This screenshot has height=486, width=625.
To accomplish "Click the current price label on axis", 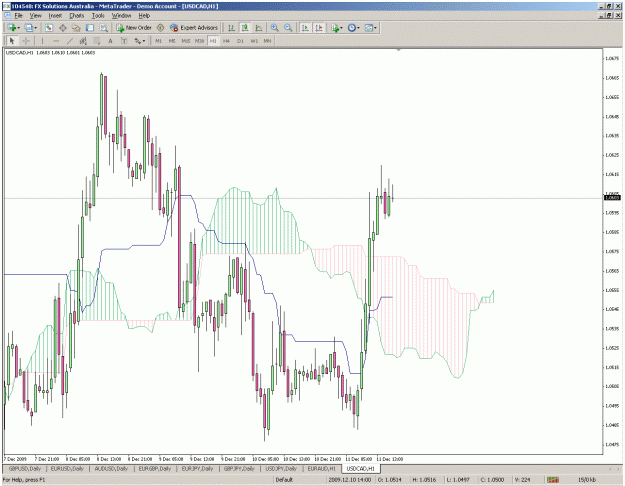I will [612, 197].
